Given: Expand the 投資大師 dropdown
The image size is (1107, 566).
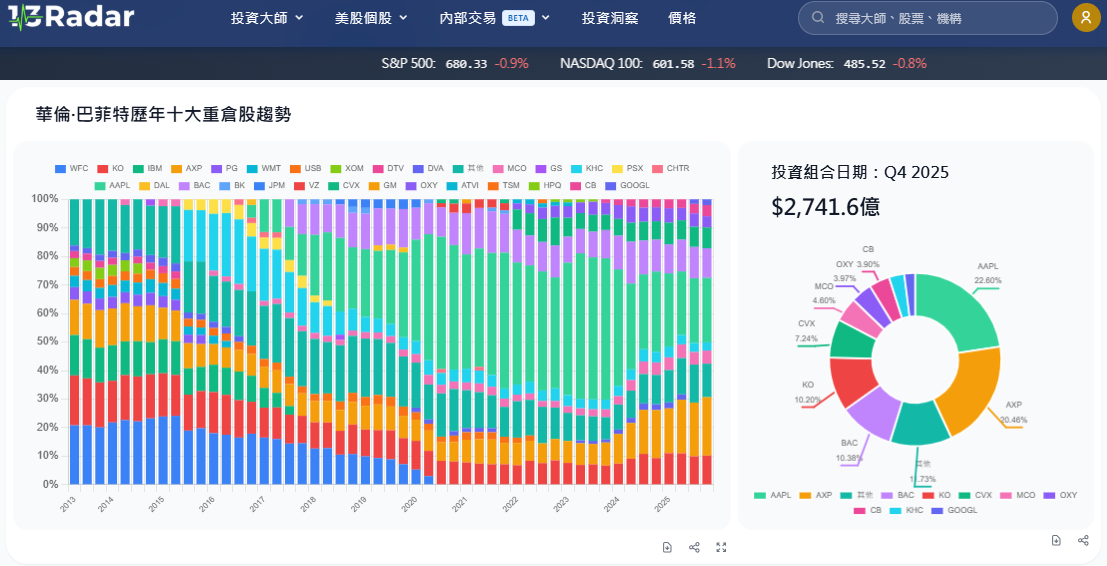Looking at the screenshot, I should click(267, 18).
